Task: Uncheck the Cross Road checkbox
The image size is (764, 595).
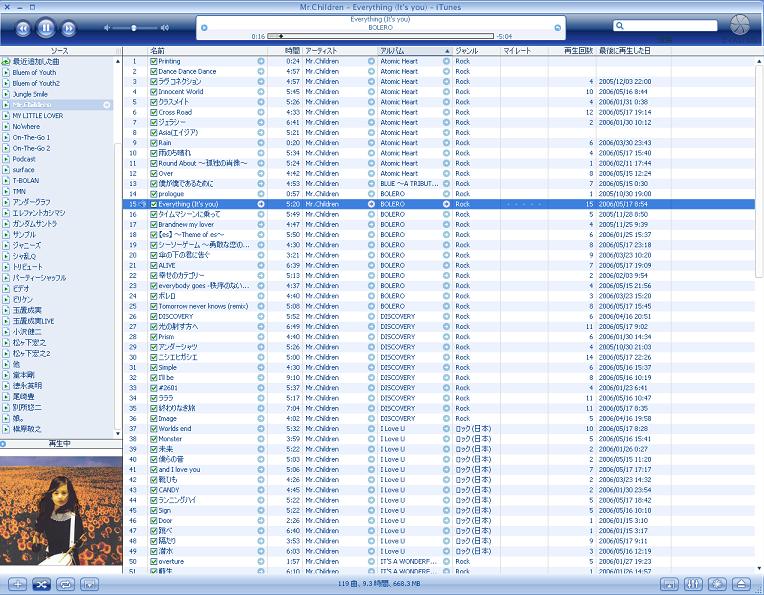Action: 153,112
